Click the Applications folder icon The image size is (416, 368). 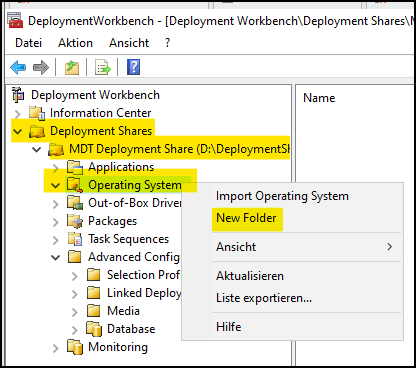pyautogui.click(x=75, y=167)
